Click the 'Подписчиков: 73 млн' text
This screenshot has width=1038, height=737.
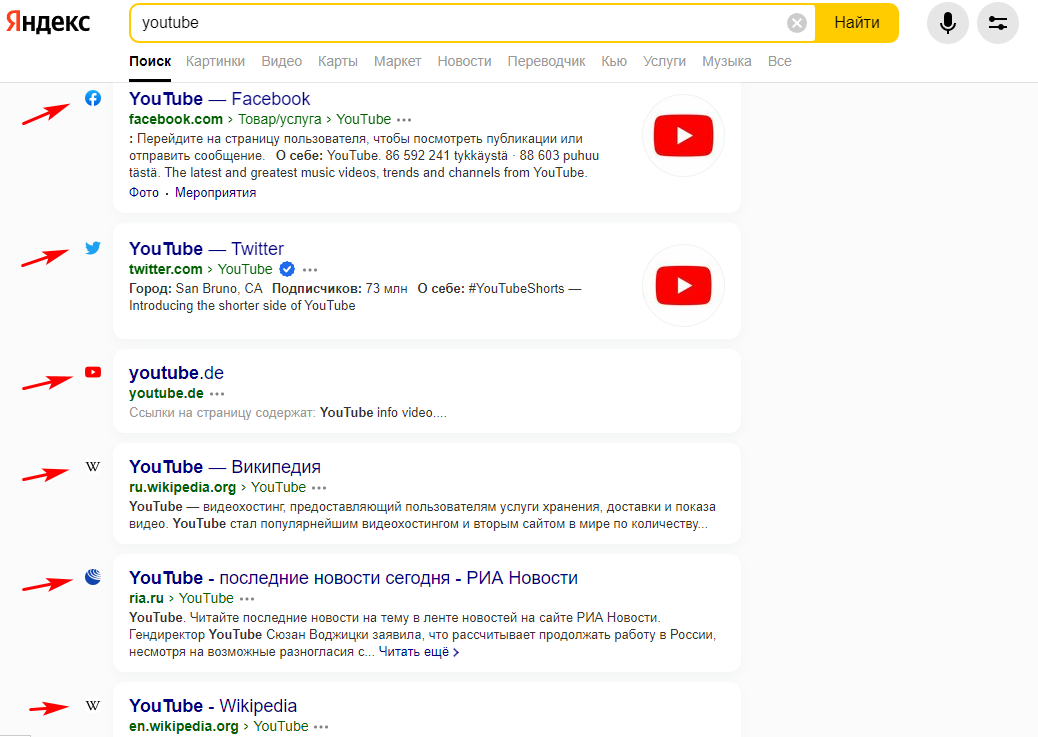click(340, 289)
